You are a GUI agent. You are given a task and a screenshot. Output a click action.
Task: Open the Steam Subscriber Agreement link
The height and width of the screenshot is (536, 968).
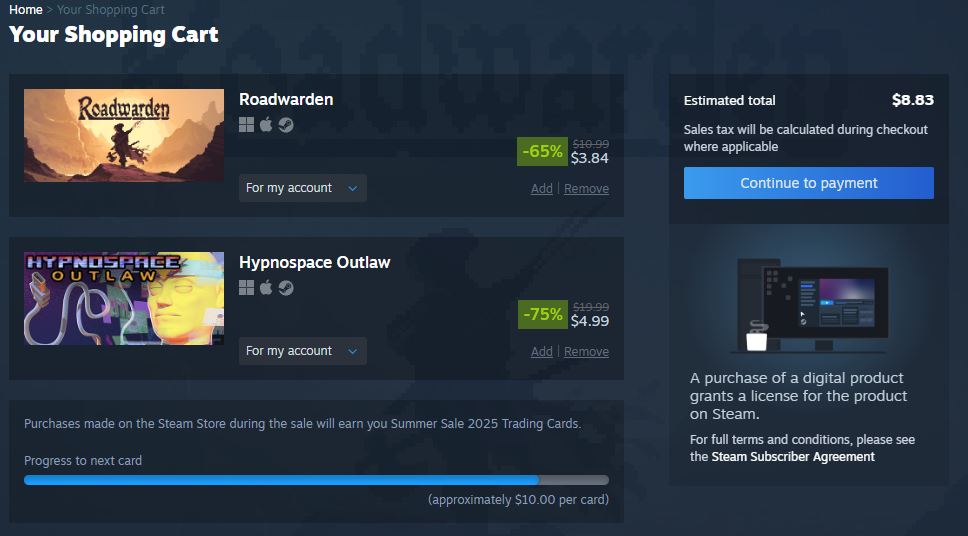pyautogui.click(x=793, y=457)
